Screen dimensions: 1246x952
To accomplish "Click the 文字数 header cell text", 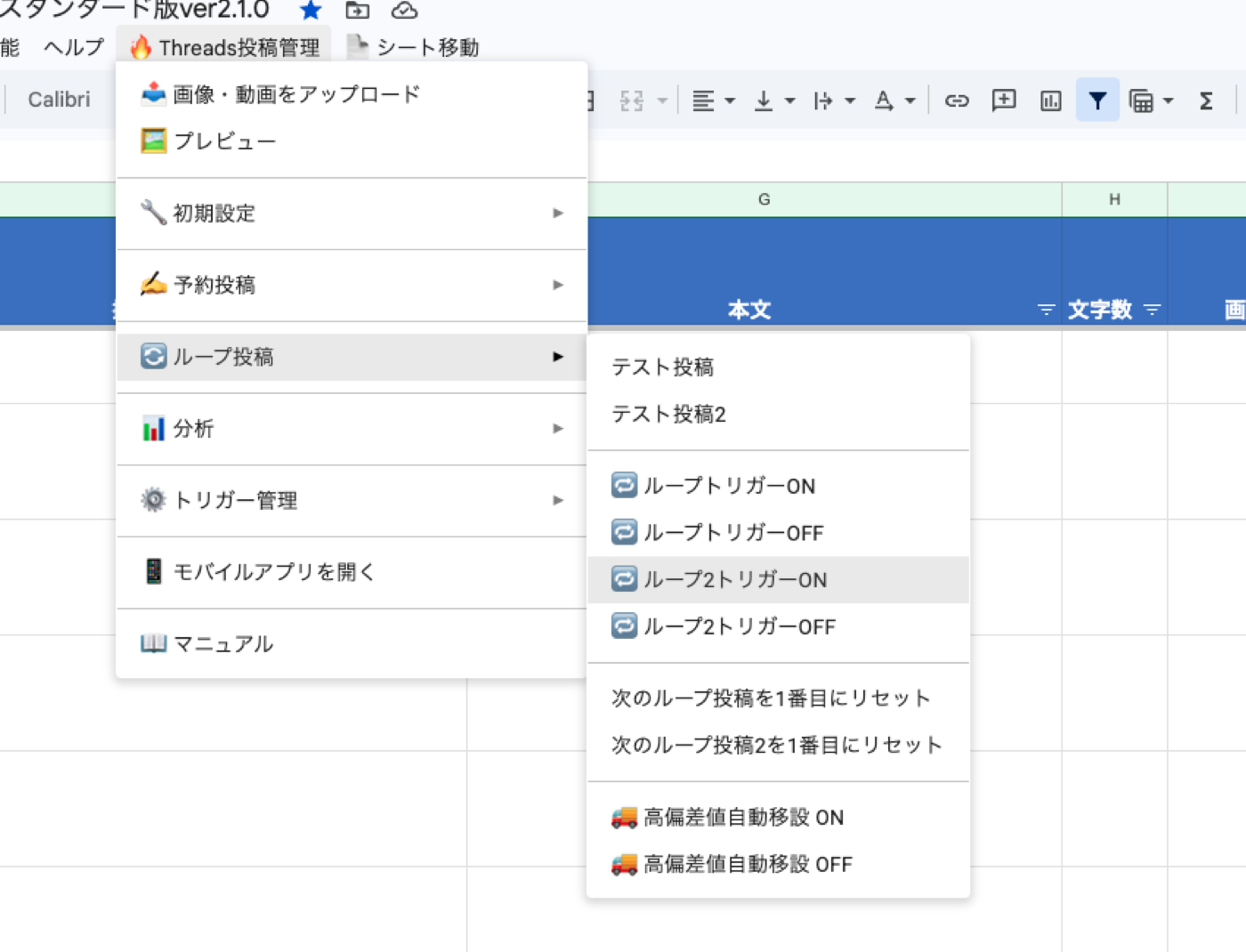I will (1100, 310).
